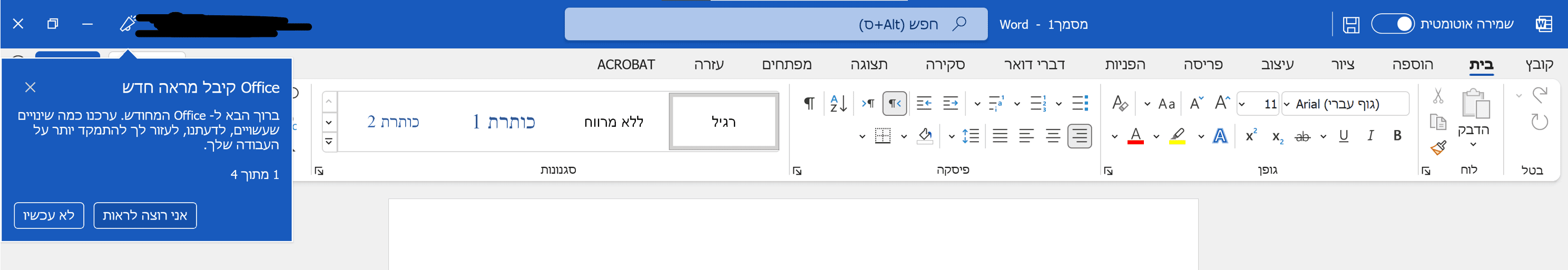Click the Sort A-Z icon

click(838, 104)
